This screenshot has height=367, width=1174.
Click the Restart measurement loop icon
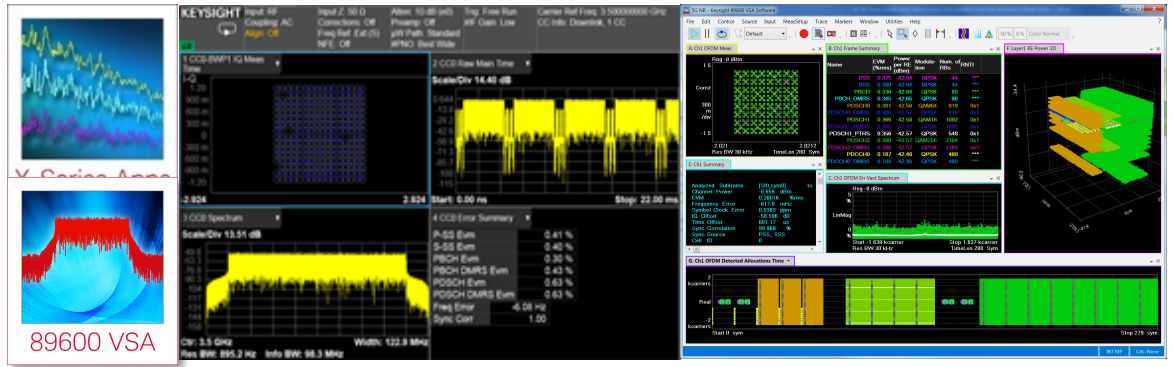point(722,34)
